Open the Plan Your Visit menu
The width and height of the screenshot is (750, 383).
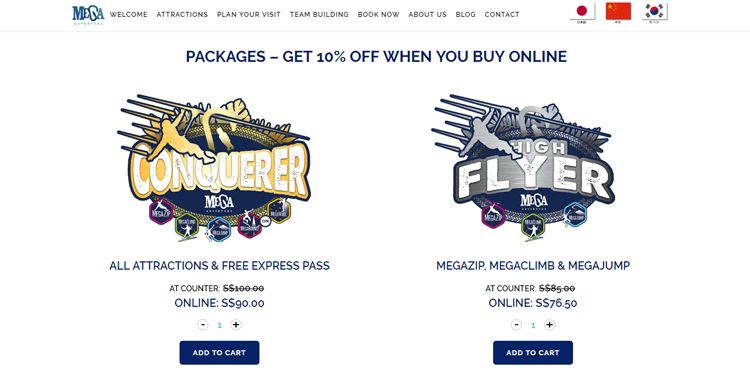[249, 14]
